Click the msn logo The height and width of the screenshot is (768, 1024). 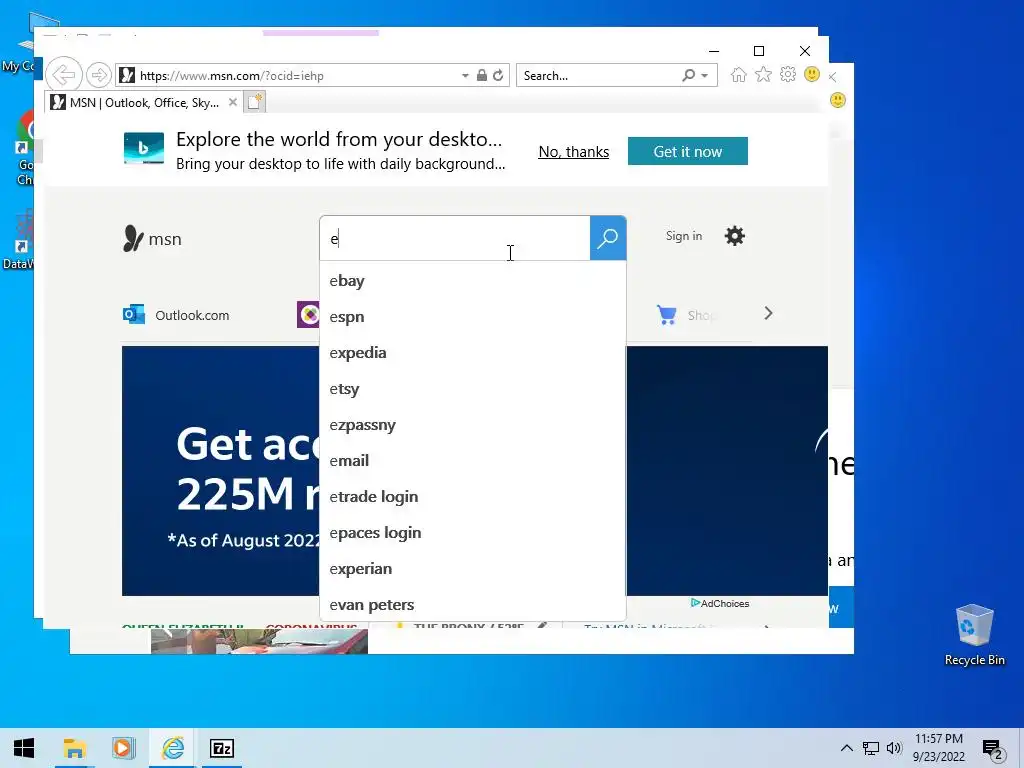tap(153, 239)
